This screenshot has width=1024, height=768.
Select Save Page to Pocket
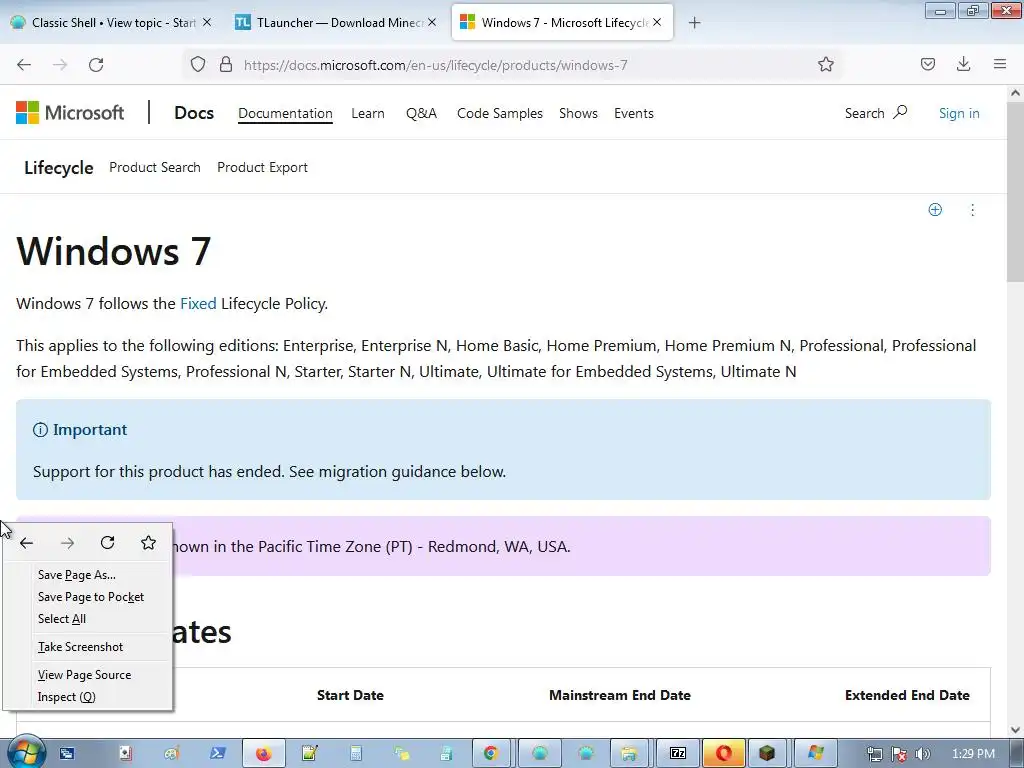[x=91, y=597]
